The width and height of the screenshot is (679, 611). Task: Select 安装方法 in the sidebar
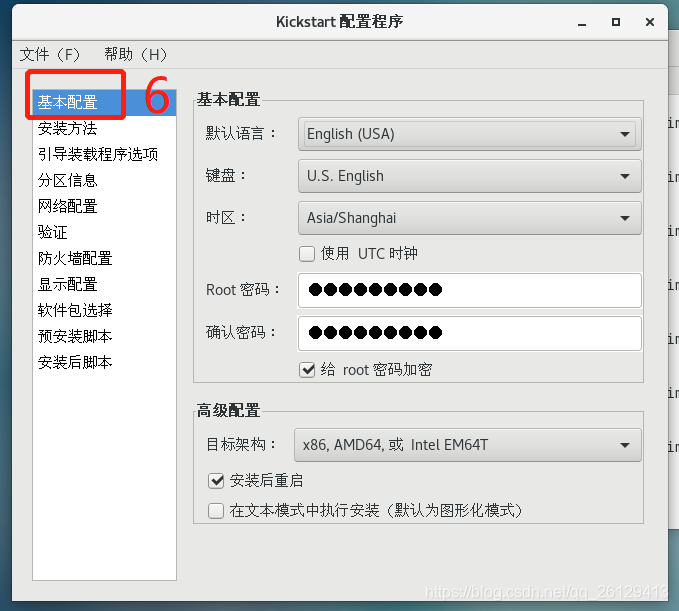click(x=104, y=128)
